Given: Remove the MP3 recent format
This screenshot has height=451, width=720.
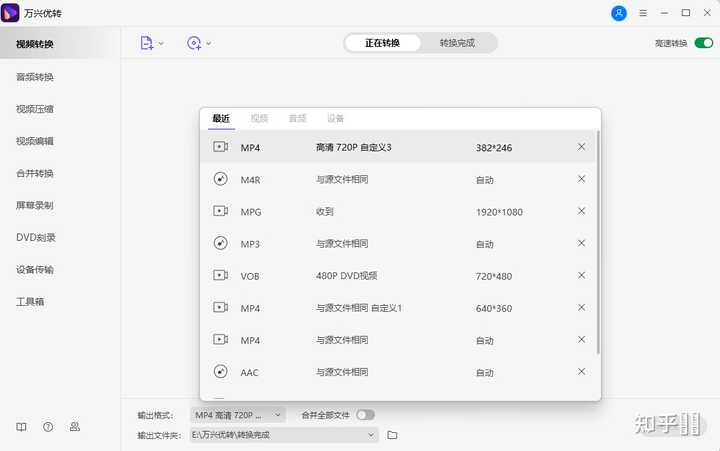Looking at the screenshot, I should click(x=581, y=243).
